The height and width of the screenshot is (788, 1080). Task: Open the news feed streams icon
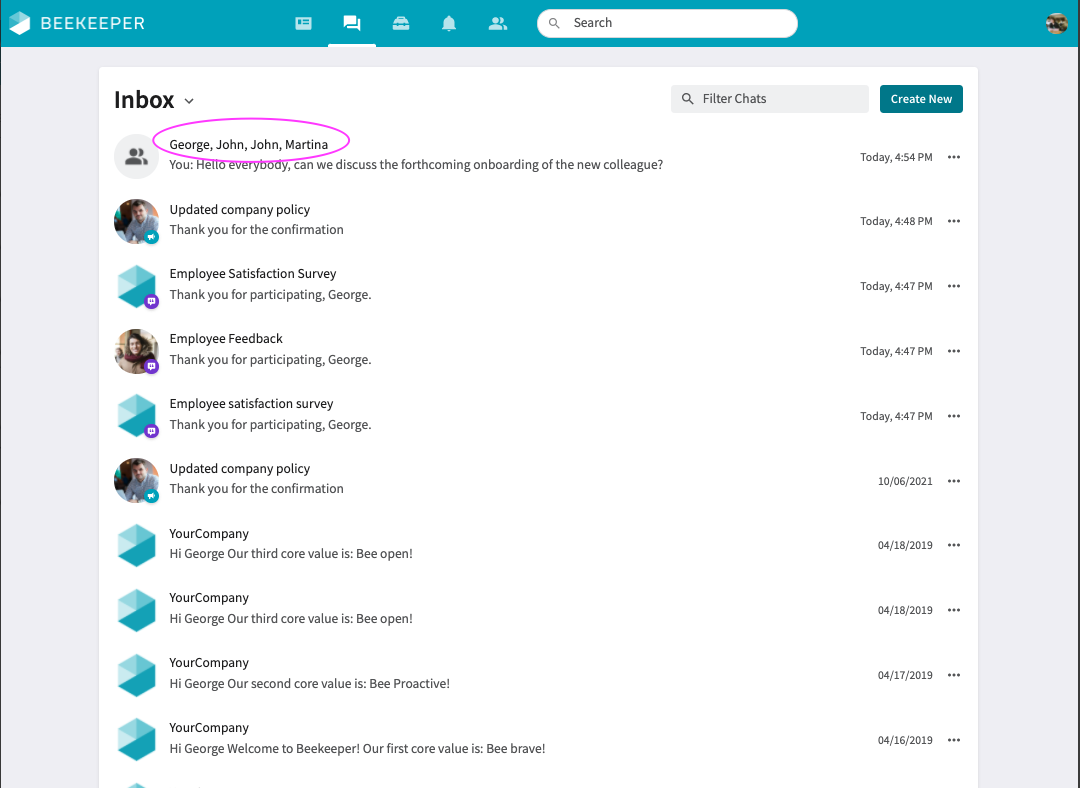tap(303, 23)
